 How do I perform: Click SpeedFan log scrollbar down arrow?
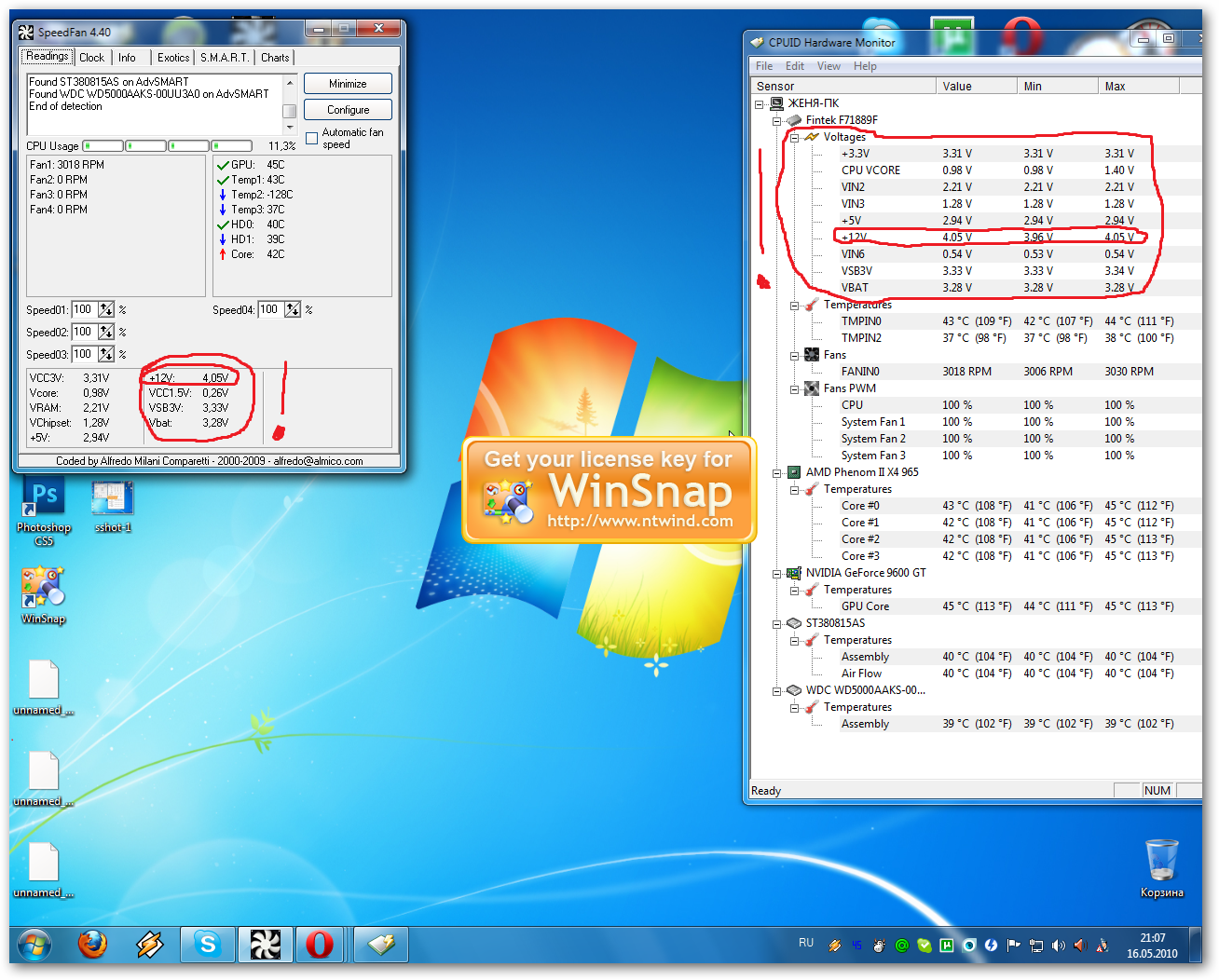290,128
